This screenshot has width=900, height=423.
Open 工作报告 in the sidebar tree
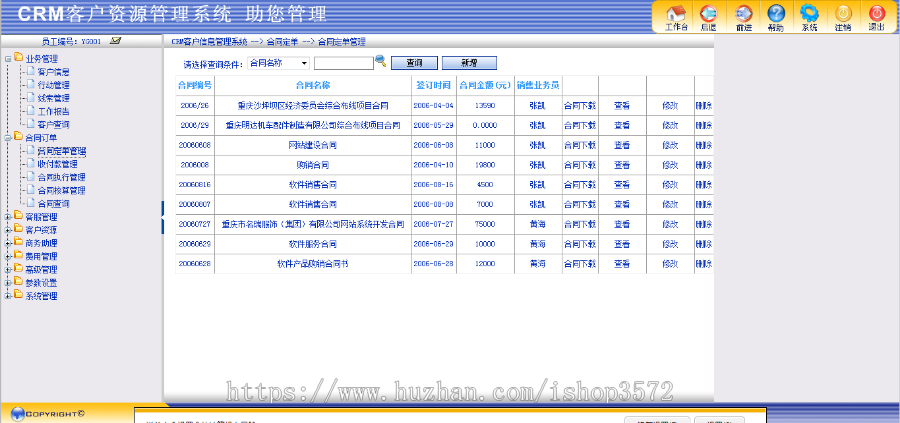click(53, 111)
